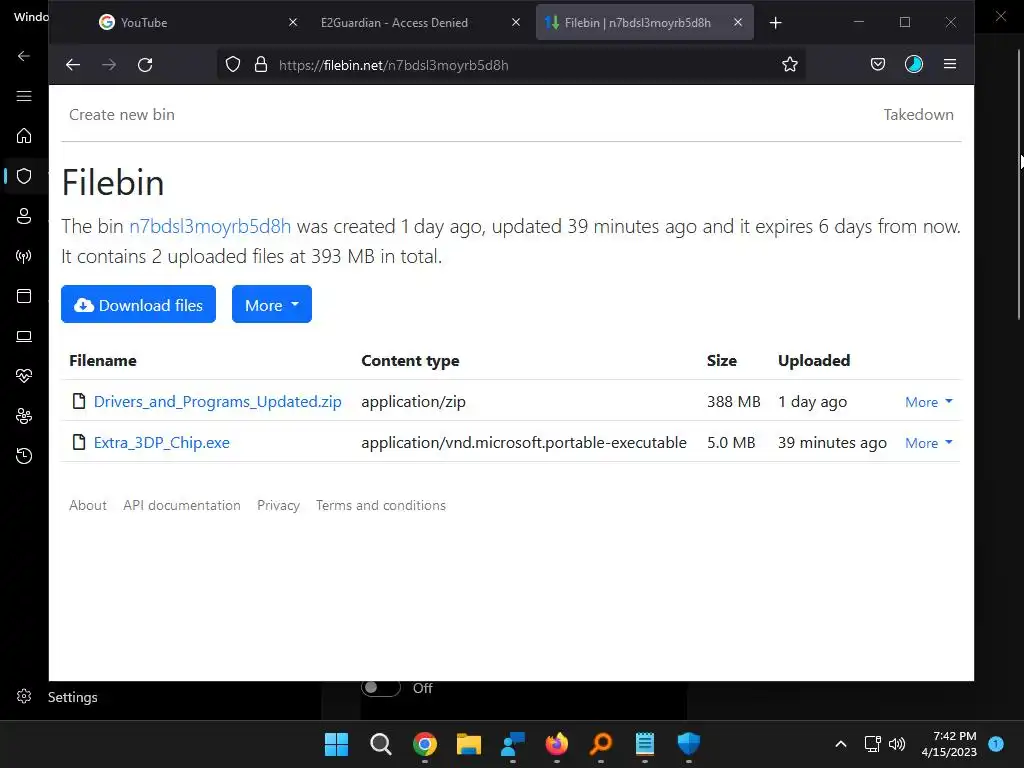Reload the Filebin page
This screenshot has height=768, width=1024.
tap(145, 65)
